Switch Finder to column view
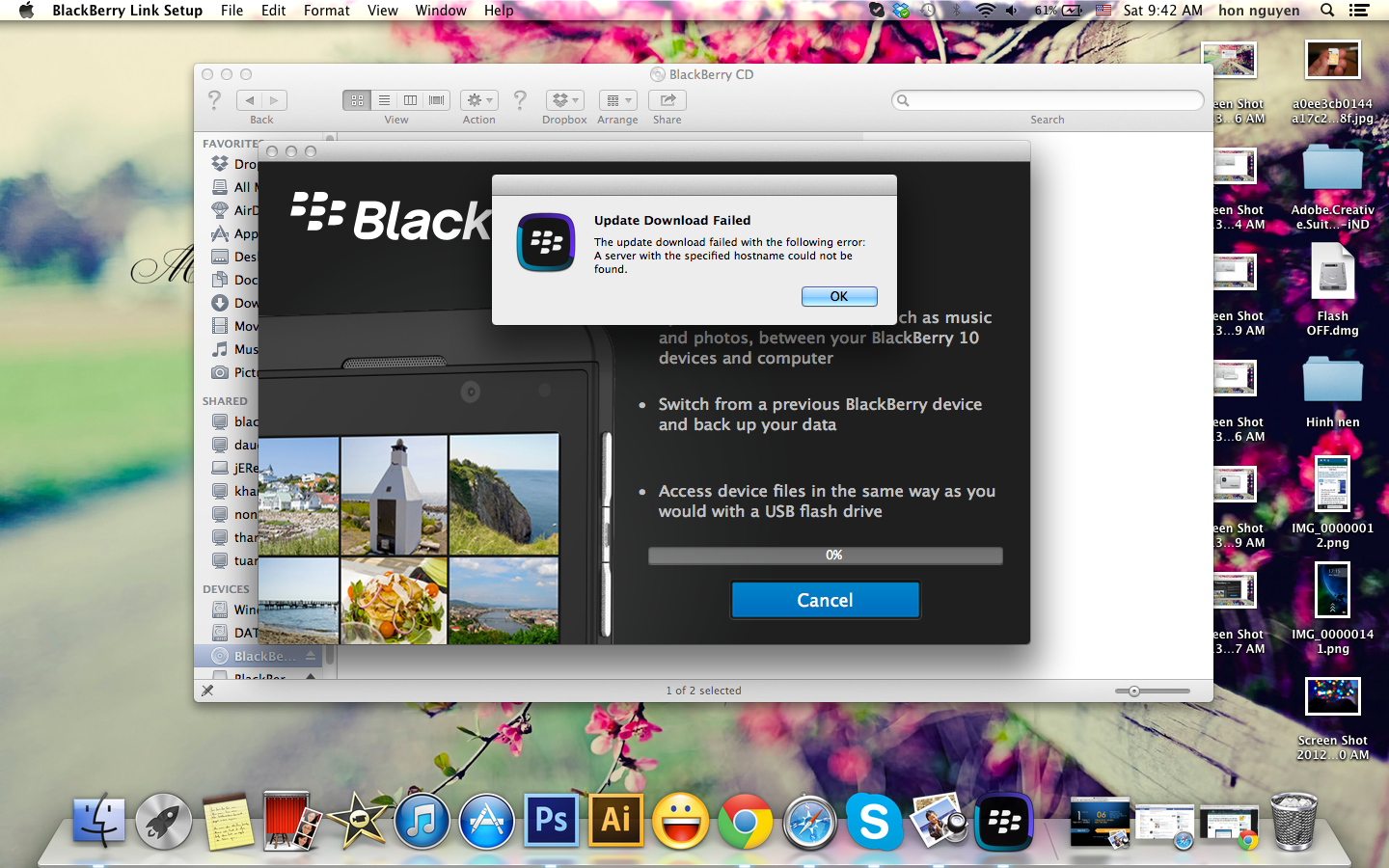 [410, 100]
